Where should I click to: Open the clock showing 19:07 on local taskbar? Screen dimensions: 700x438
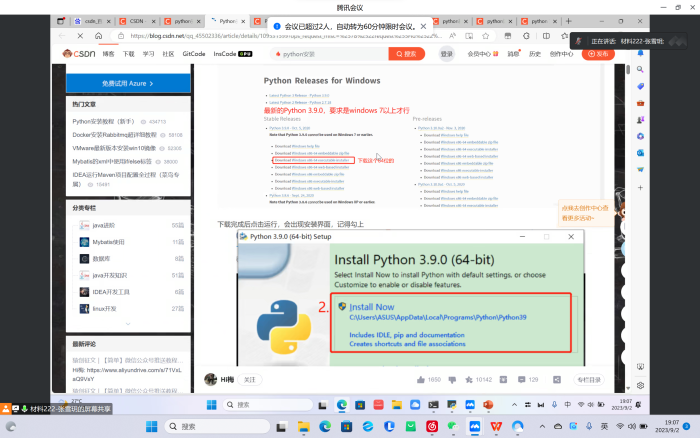[x=667, y=426]
